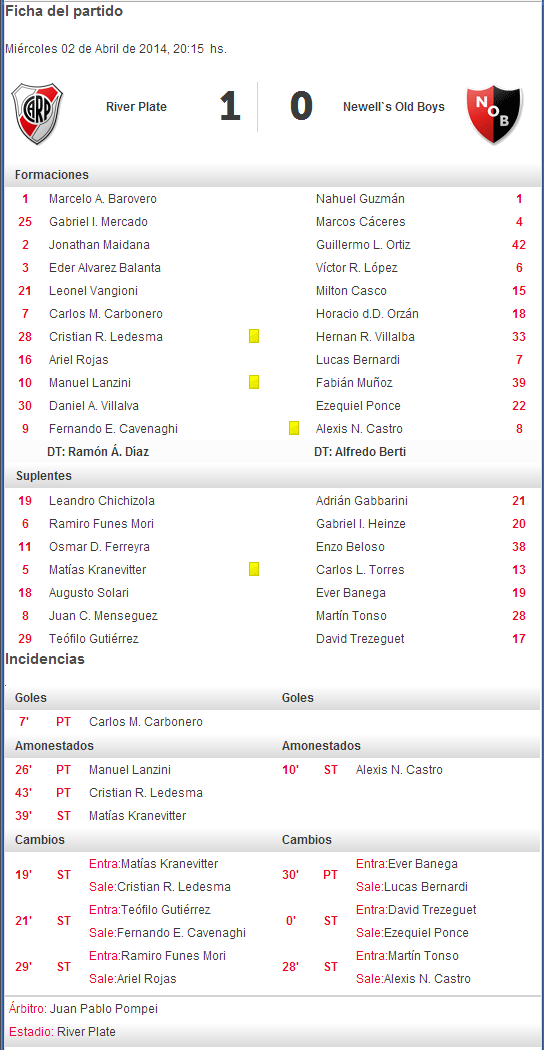Click yellow card icon beside Manuel Lanzini
Image resolution: width=544 pixels, height=1050 pixels.
pyautogui.click(x=254, y=382)
